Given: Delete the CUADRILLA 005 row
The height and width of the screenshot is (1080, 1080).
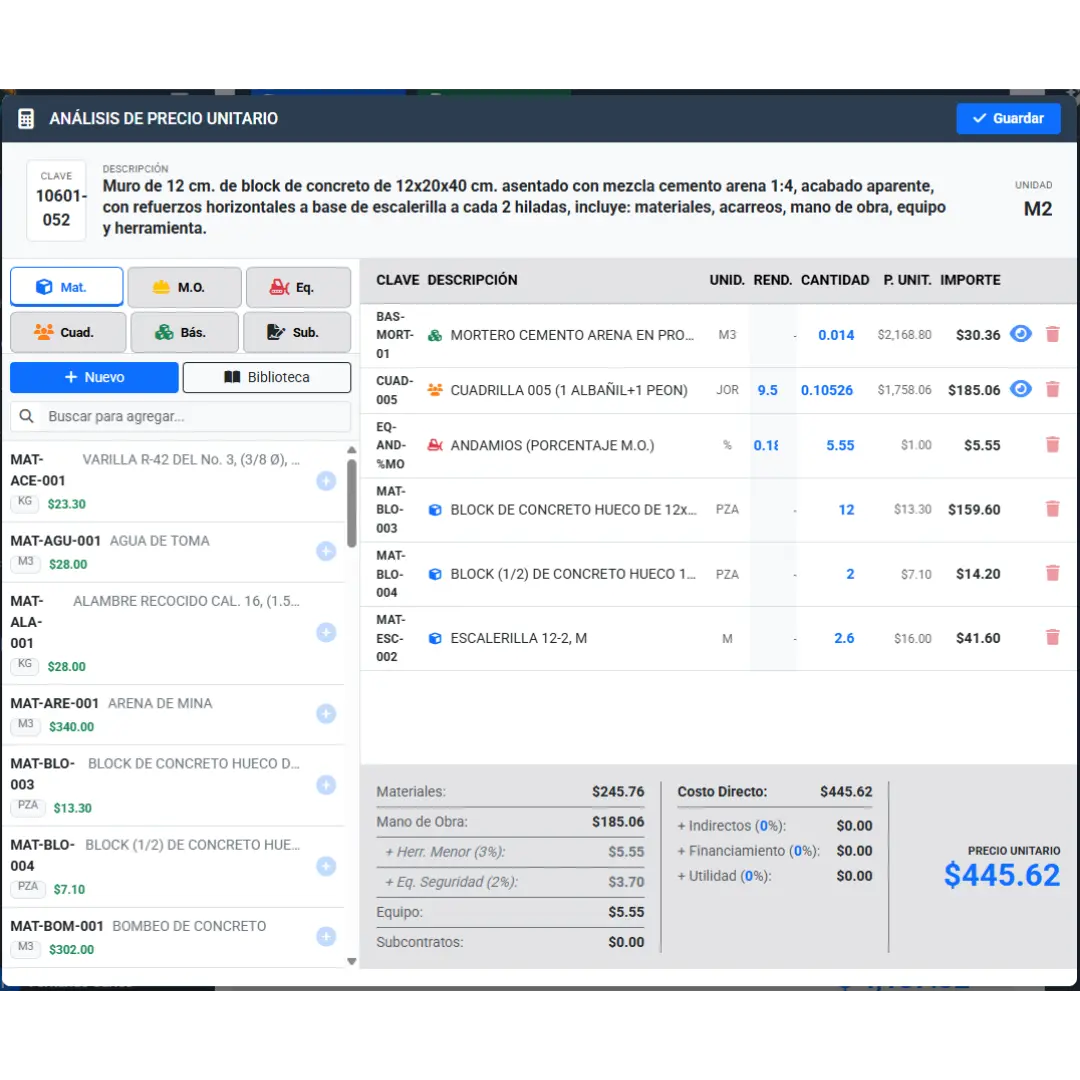Looking at the screenshot, I should click(x=1052, y=390).
